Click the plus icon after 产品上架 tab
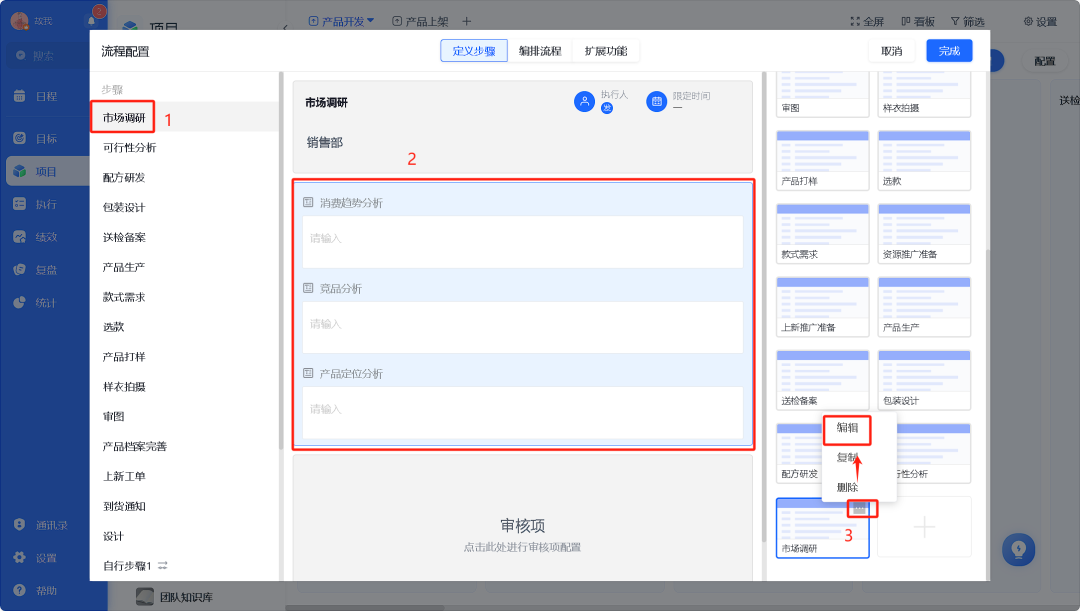1080x611 pixels. 466,21
